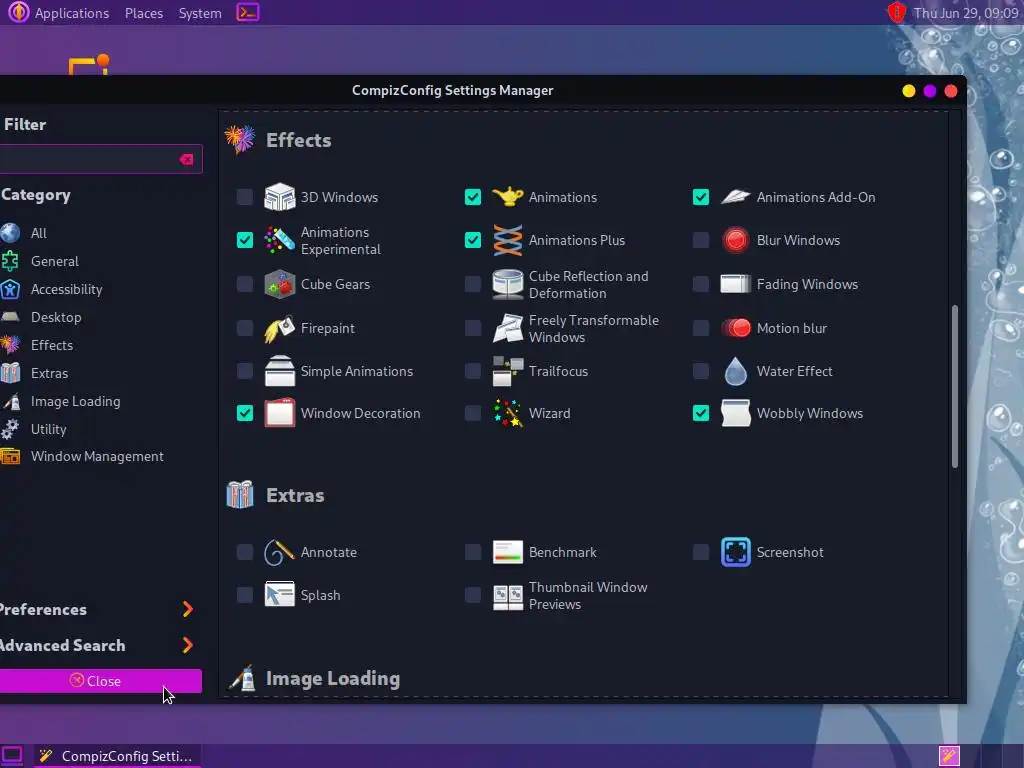
Task: Click the Cube Gears icon
Action: (280, 284)
